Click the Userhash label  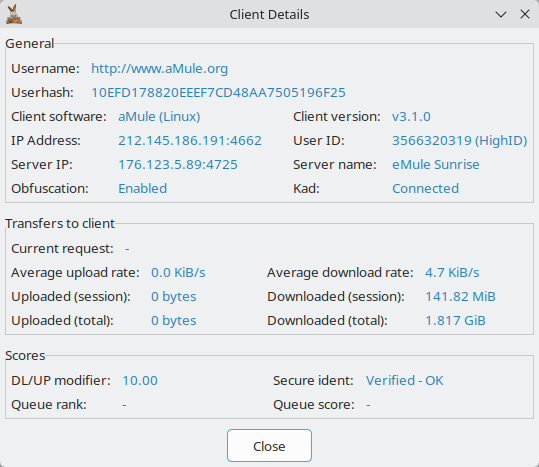[x=42, y=92]
